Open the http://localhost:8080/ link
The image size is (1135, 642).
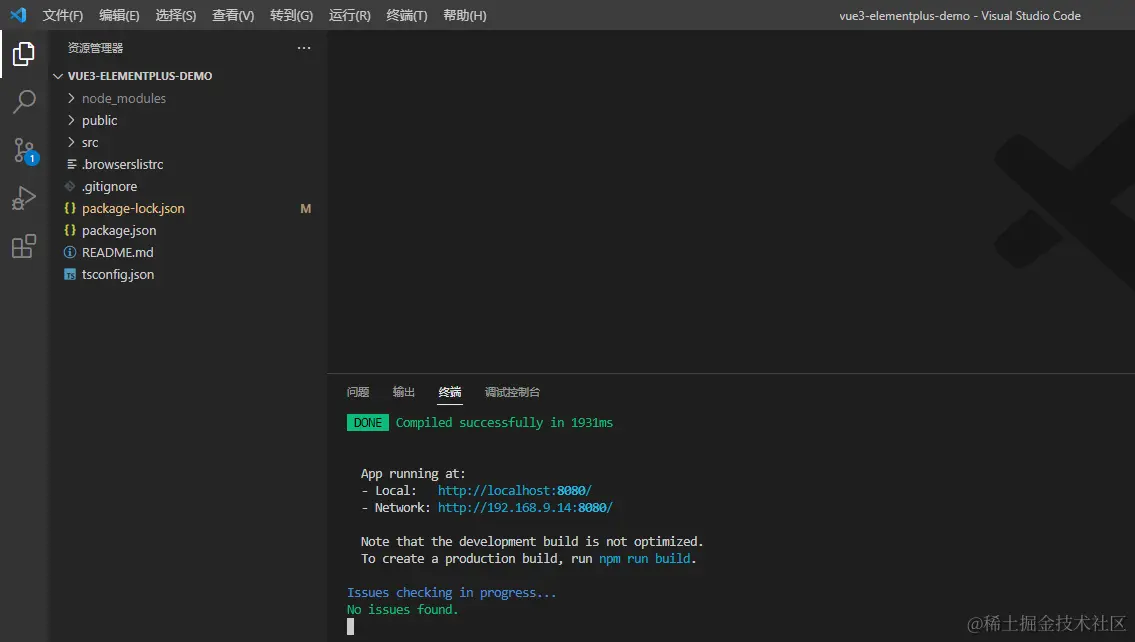point(515,491)
